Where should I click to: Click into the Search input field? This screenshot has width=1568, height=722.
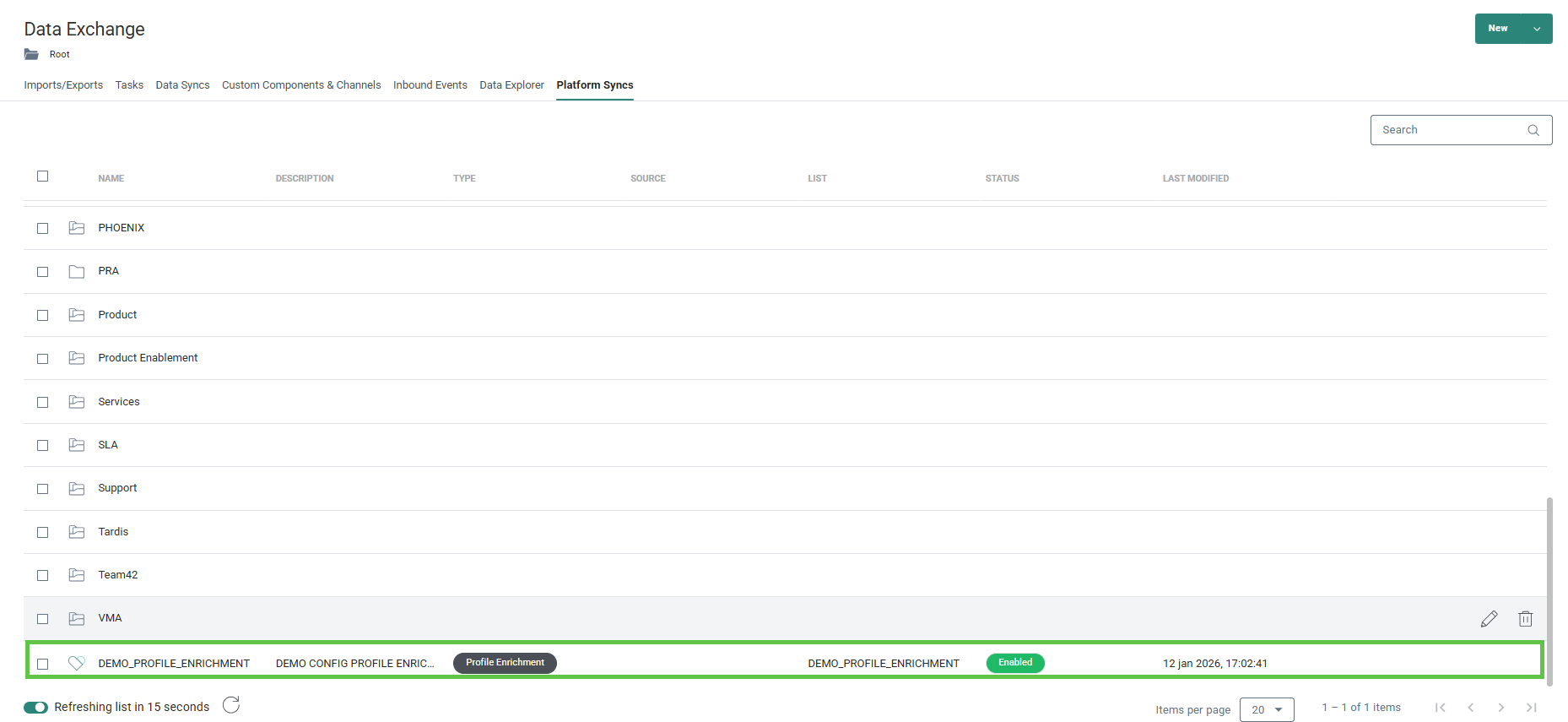(x=1461, y=130)
